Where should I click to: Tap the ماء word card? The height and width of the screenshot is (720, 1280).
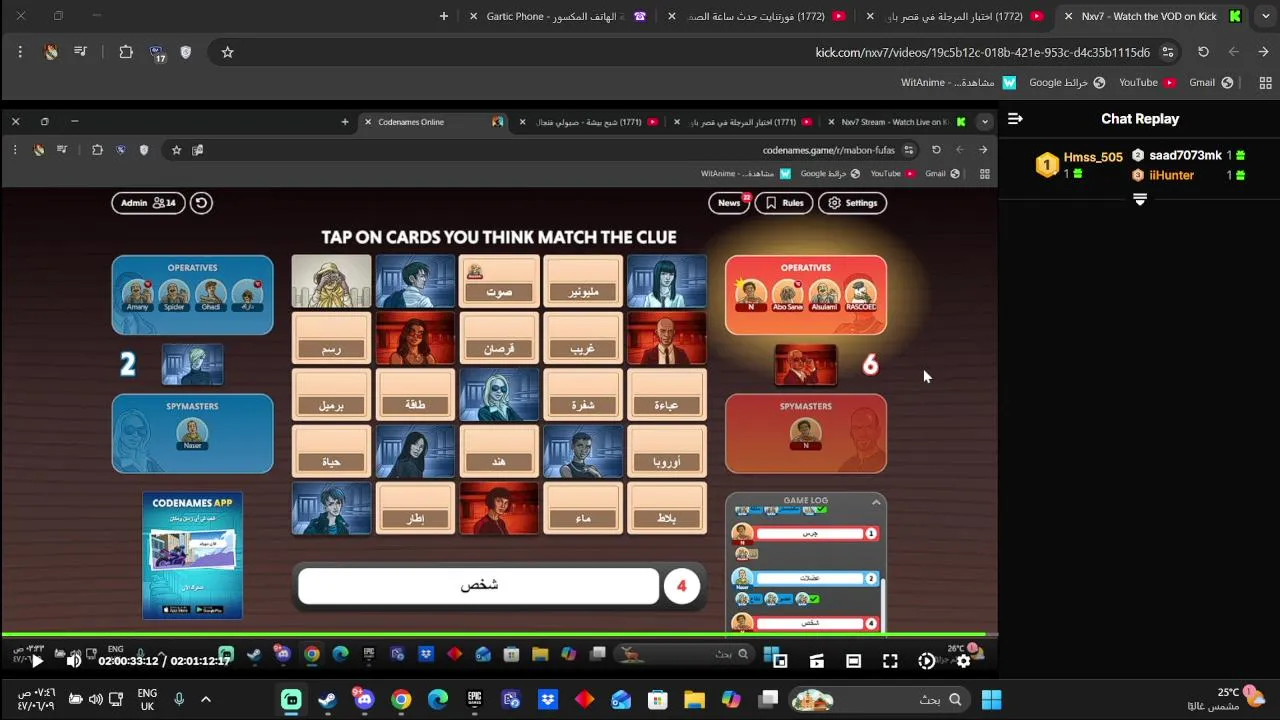(583, 509)
